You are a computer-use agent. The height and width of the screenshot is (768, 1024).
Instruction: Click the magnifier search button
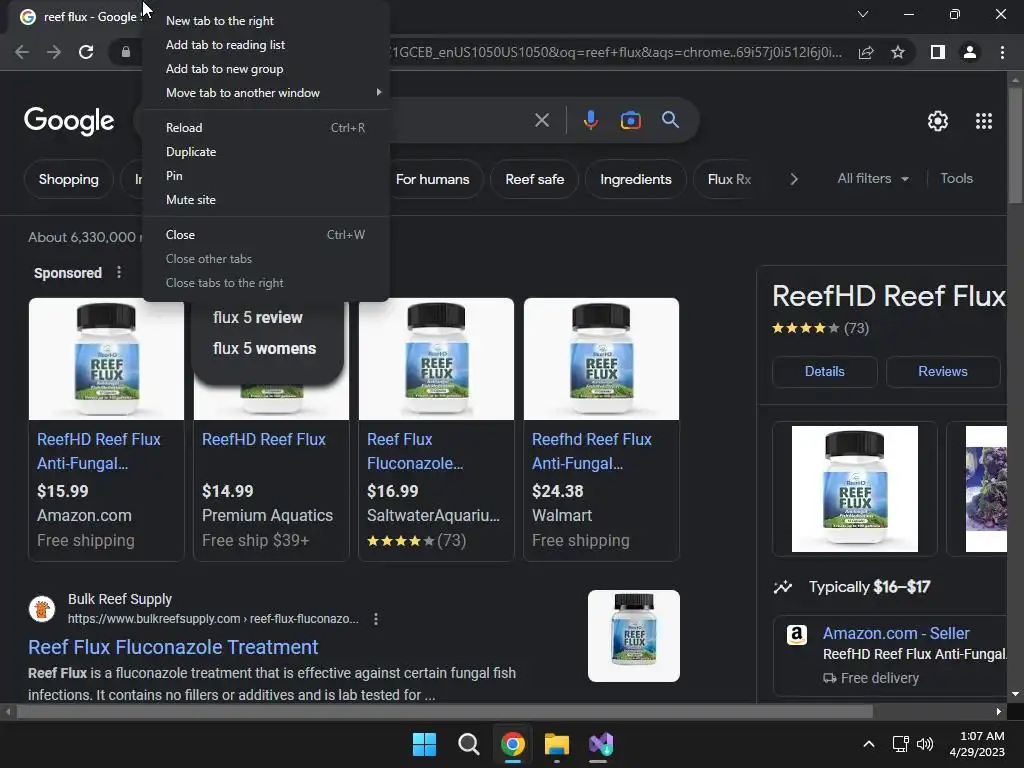[x=670, y=120]
